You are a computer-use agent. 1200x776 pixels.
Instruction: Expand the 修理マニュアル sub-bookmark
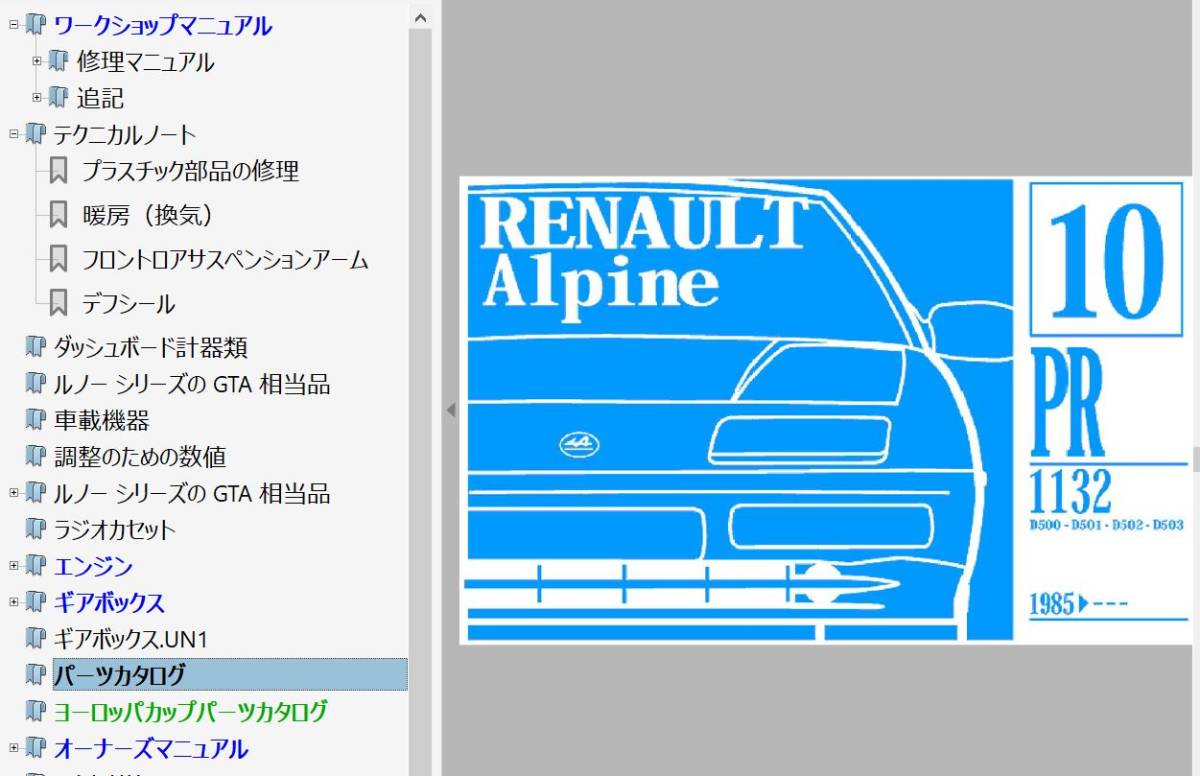pyautogui.click(x=37, y=61)
